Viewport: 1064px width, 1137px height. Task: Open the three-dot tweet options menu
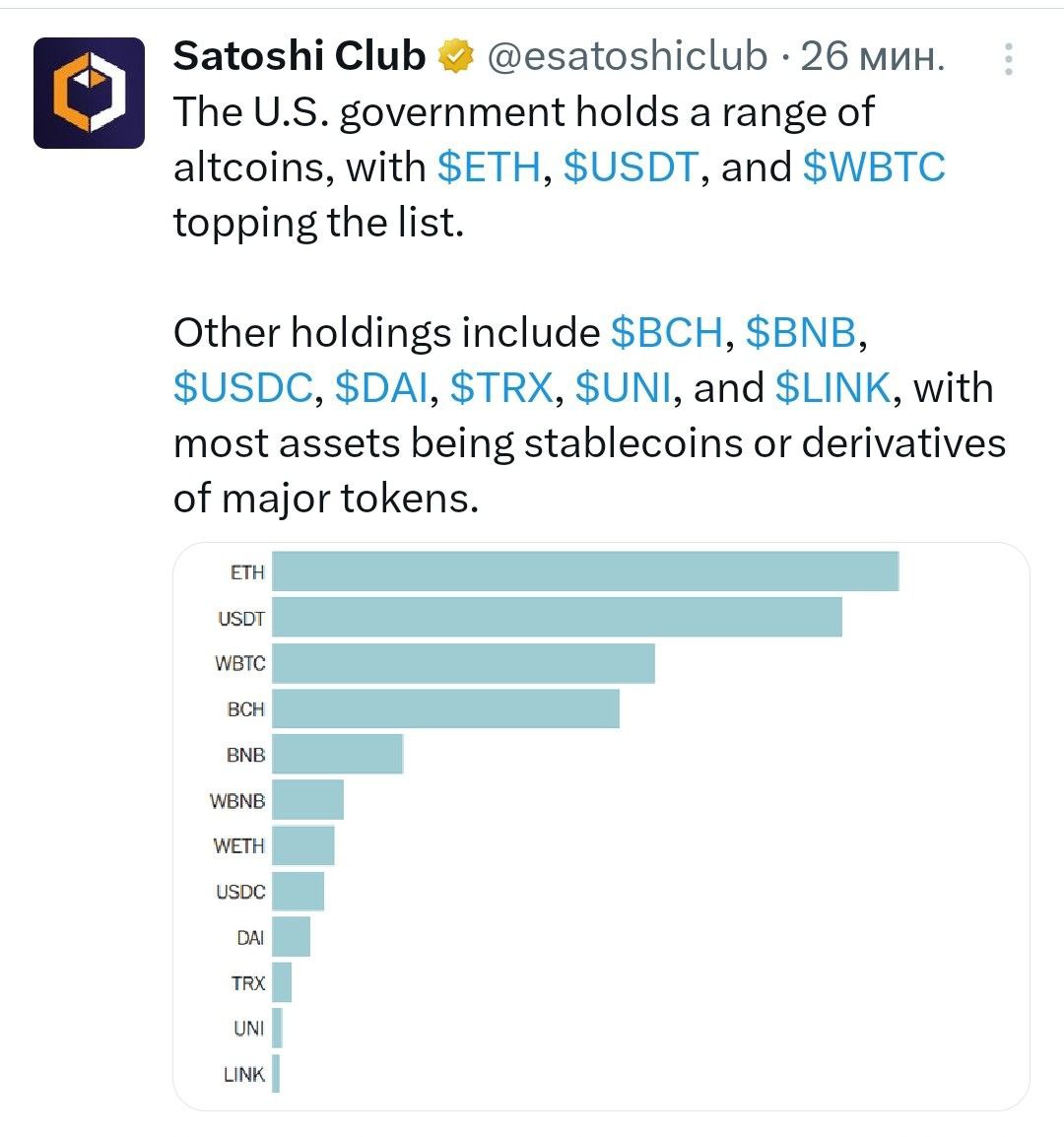click(1008, 59)
